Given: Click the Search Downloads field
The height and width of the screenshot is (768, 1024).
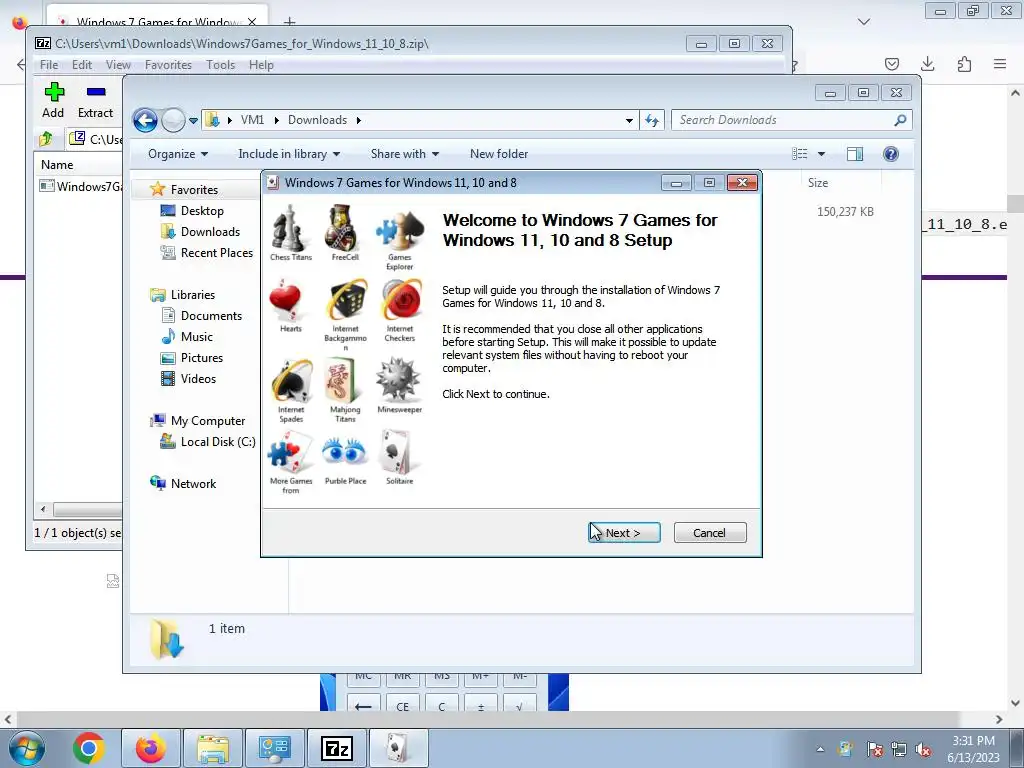Looking at the screenshot, I should (x=784, y=120).
